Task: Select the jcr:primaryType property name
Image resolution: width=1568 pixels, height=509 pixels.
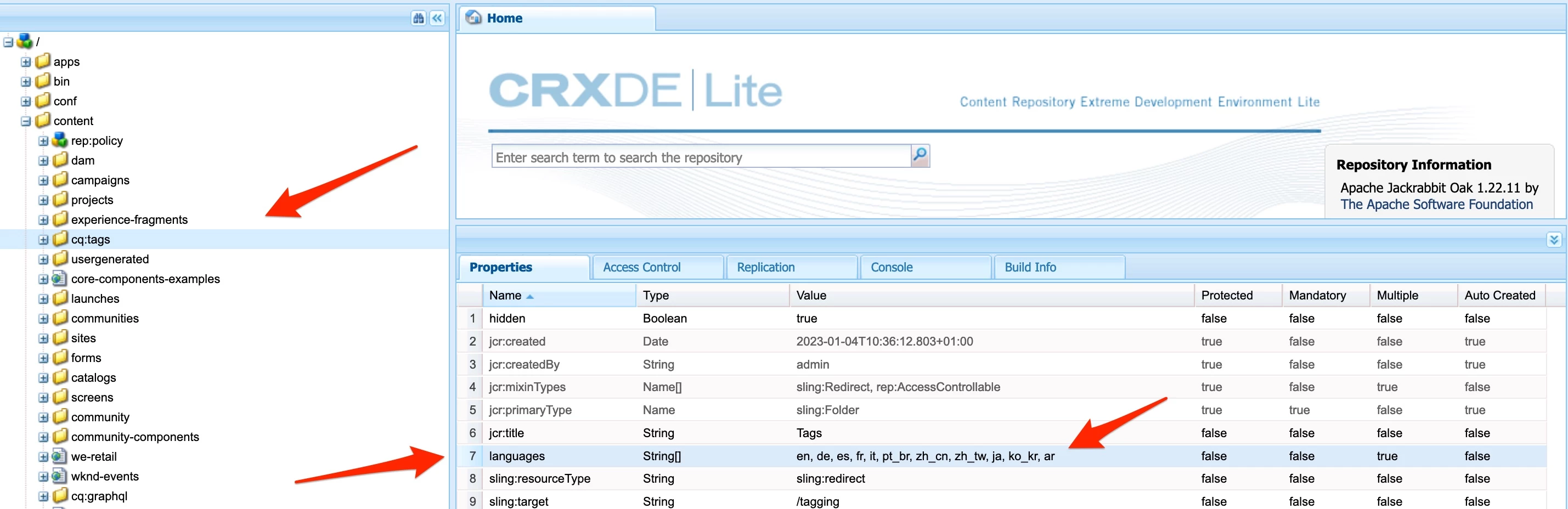Action: click(530, 410)
